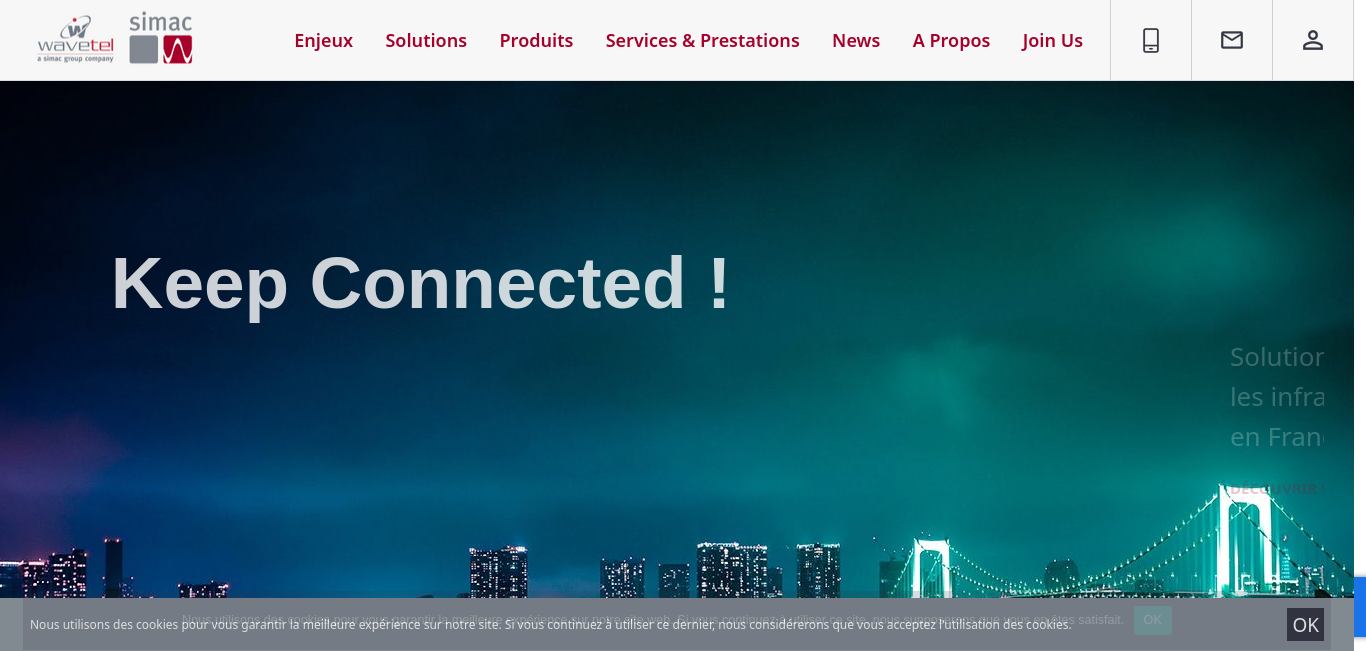
Task: Click the envelope mail icon
Action: click(1232, 40)
